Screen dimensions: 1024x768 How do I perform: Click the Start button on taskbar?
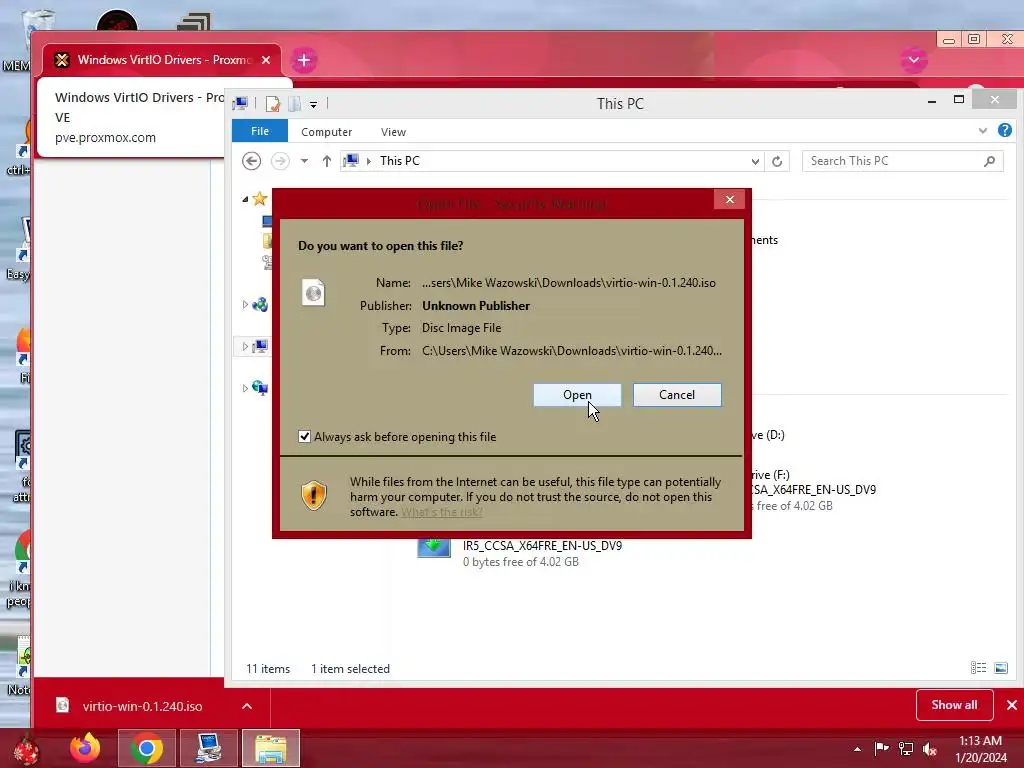point(26,749)
